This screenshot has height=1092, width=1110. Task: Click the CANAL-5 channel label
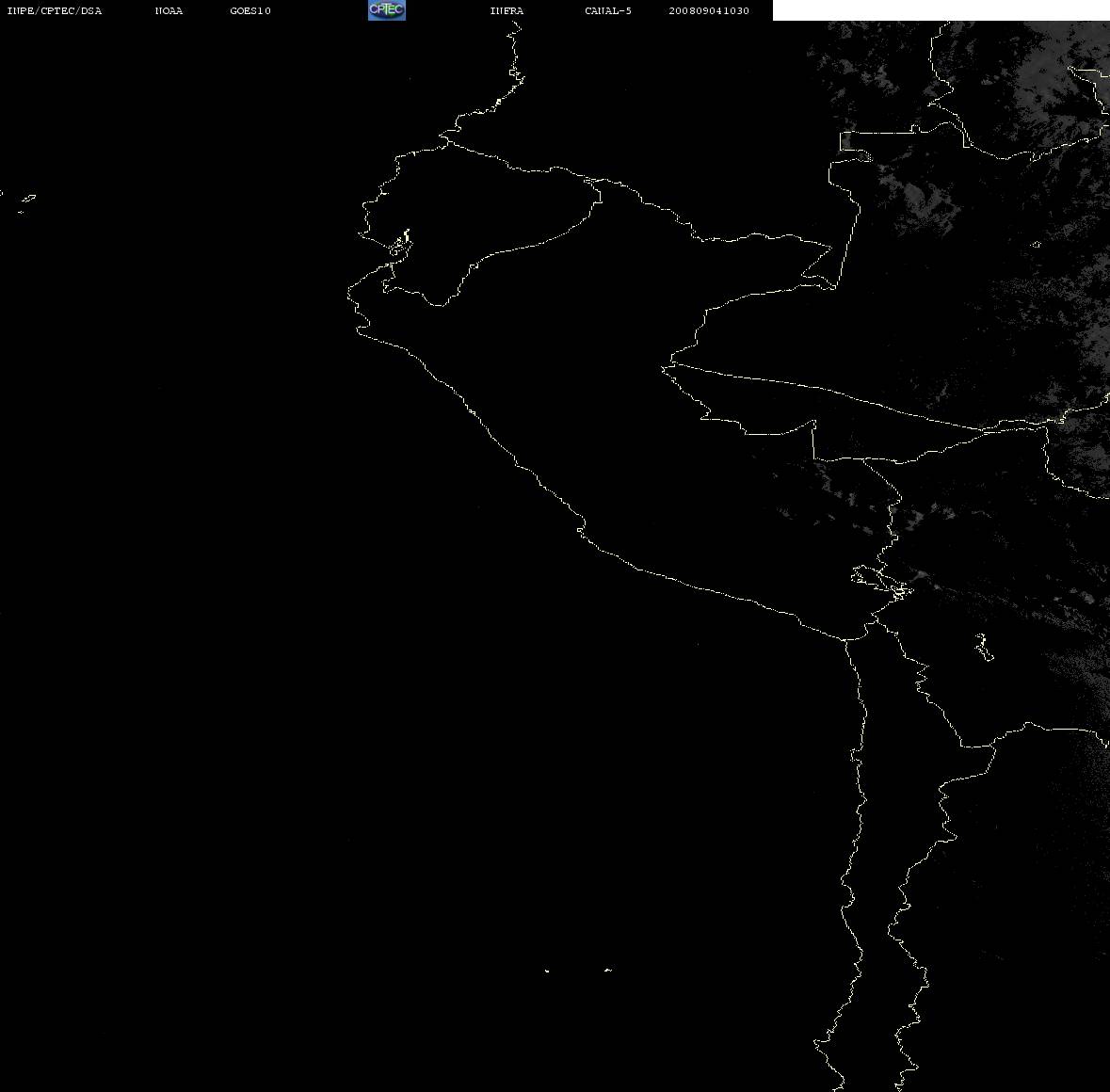[x=608, y=10]
